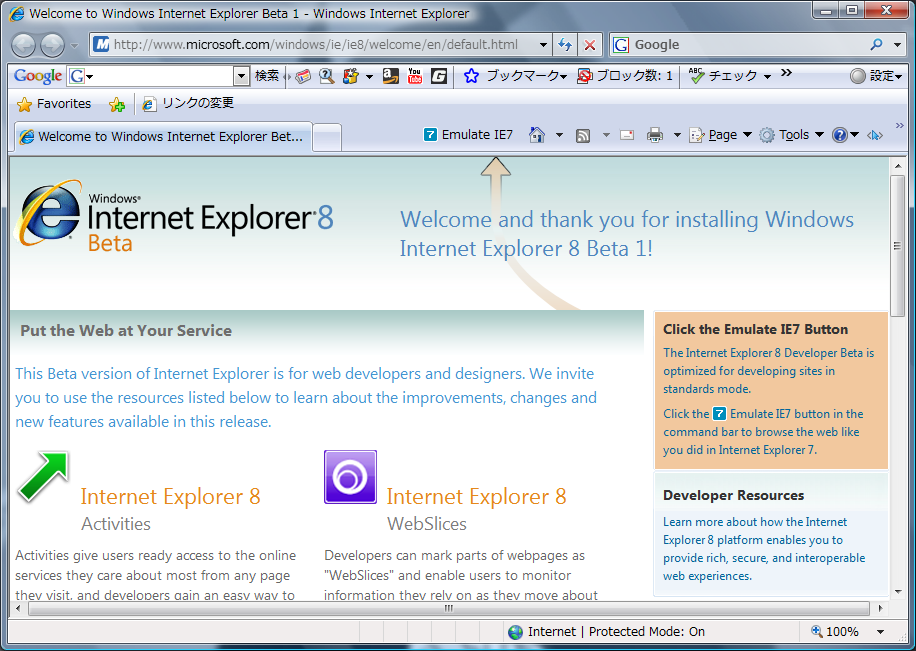Open the feeds dropdown arrow
This screenshot has height=651, width=916.
[x=606, y=135]
